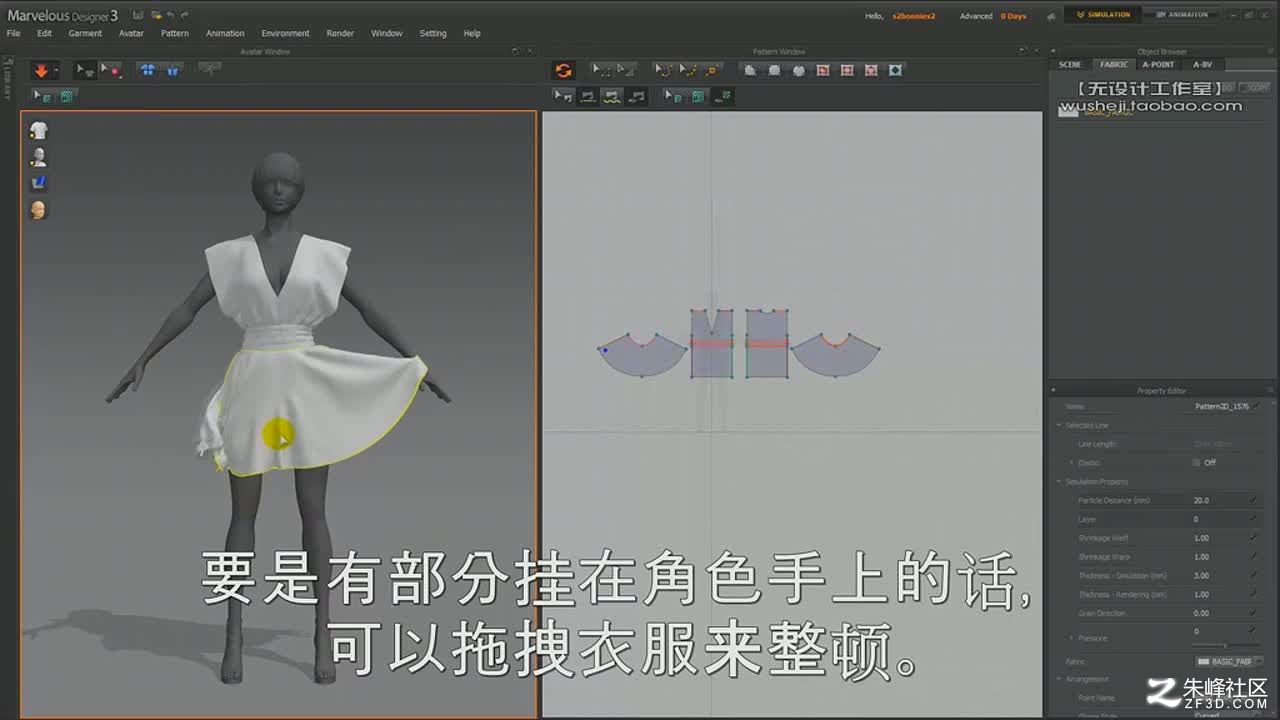Select the Edit Texture arrow tool in Pattern toolbar

click(x=674, y=96)
